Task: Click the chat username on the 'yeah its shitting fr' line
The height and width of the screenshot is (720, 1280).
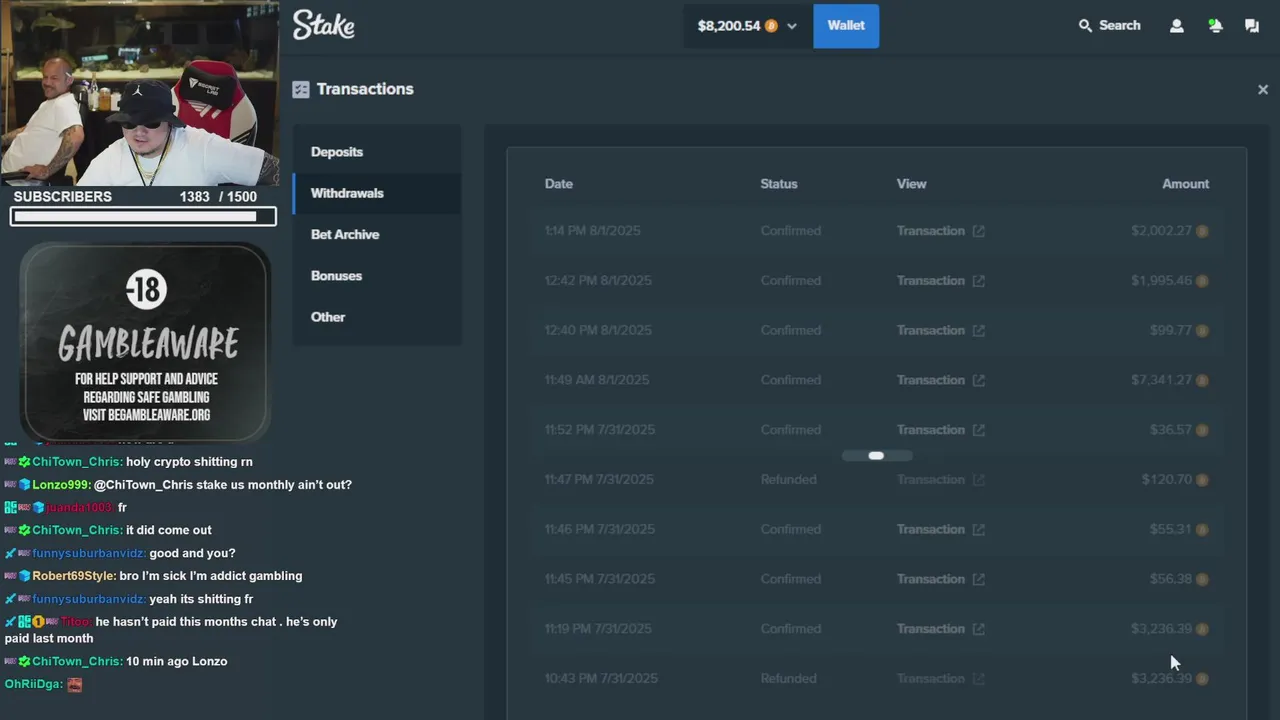Action: tap(89, 599)
